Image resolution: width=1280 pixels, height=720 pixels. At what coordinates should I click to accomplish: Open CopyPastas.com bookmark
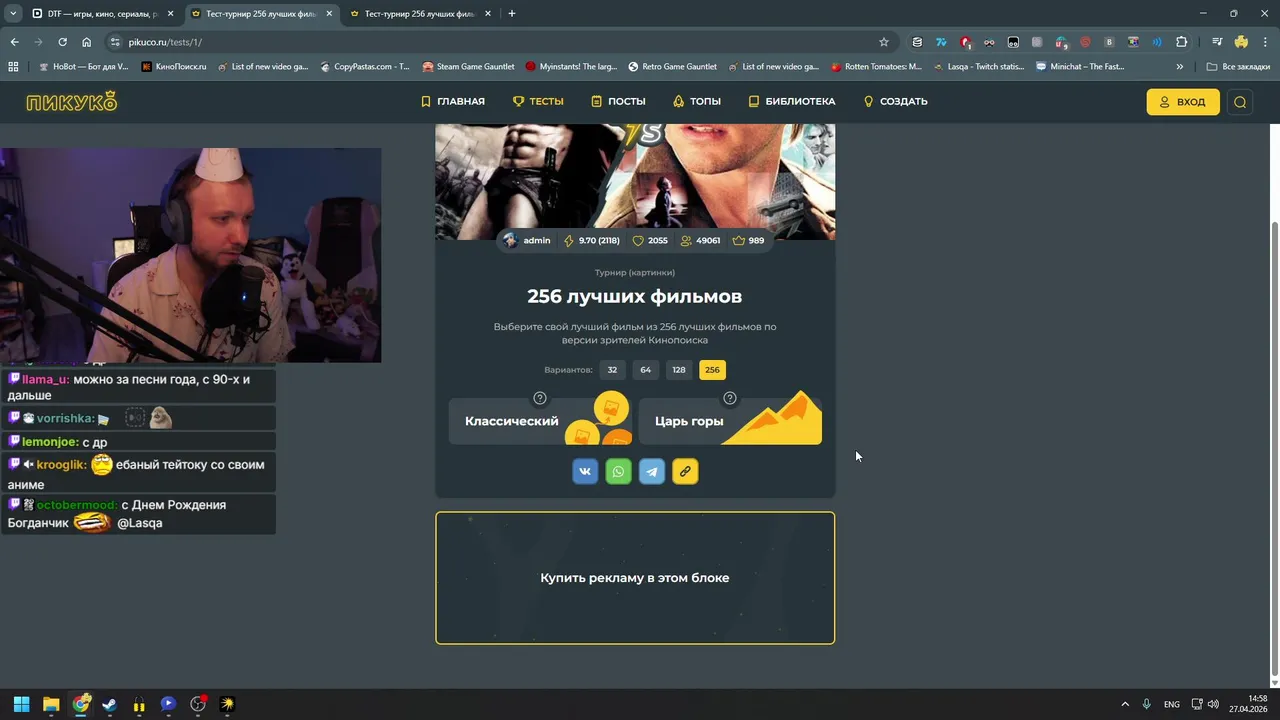point(365,67)
